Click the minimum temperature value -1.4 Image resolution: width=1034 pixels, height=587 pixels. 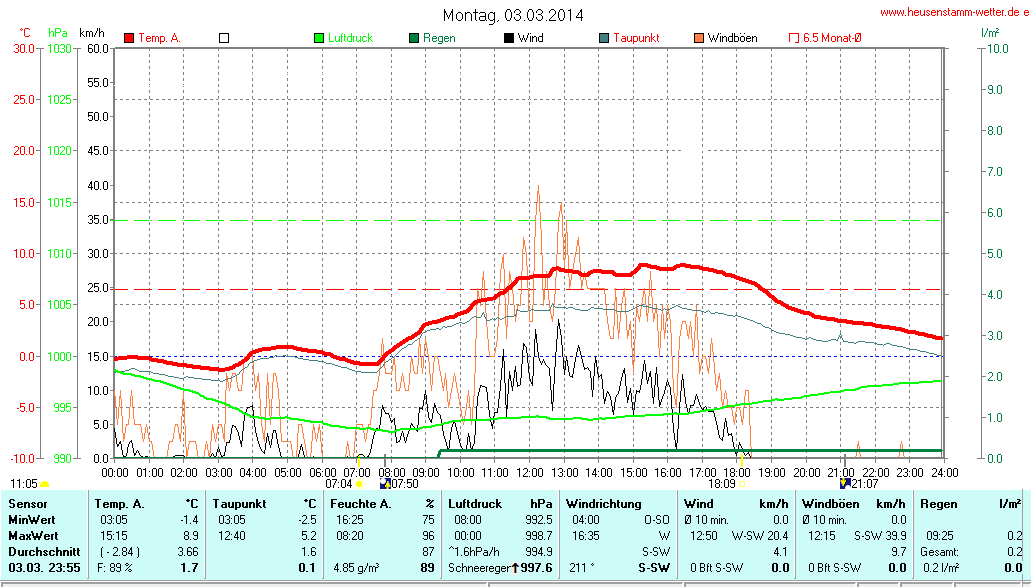point(189,520)
